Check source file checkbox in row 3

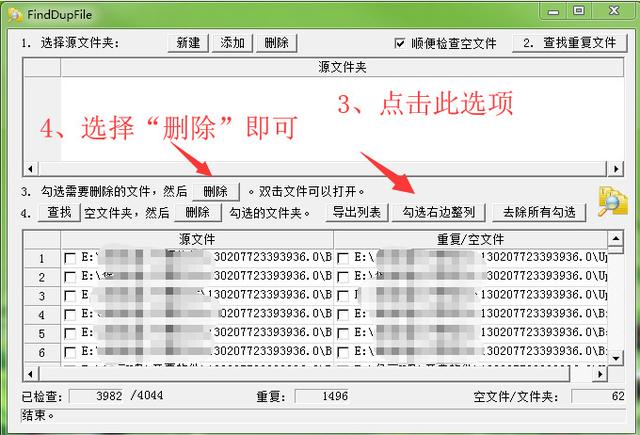(x=70, y=295)
